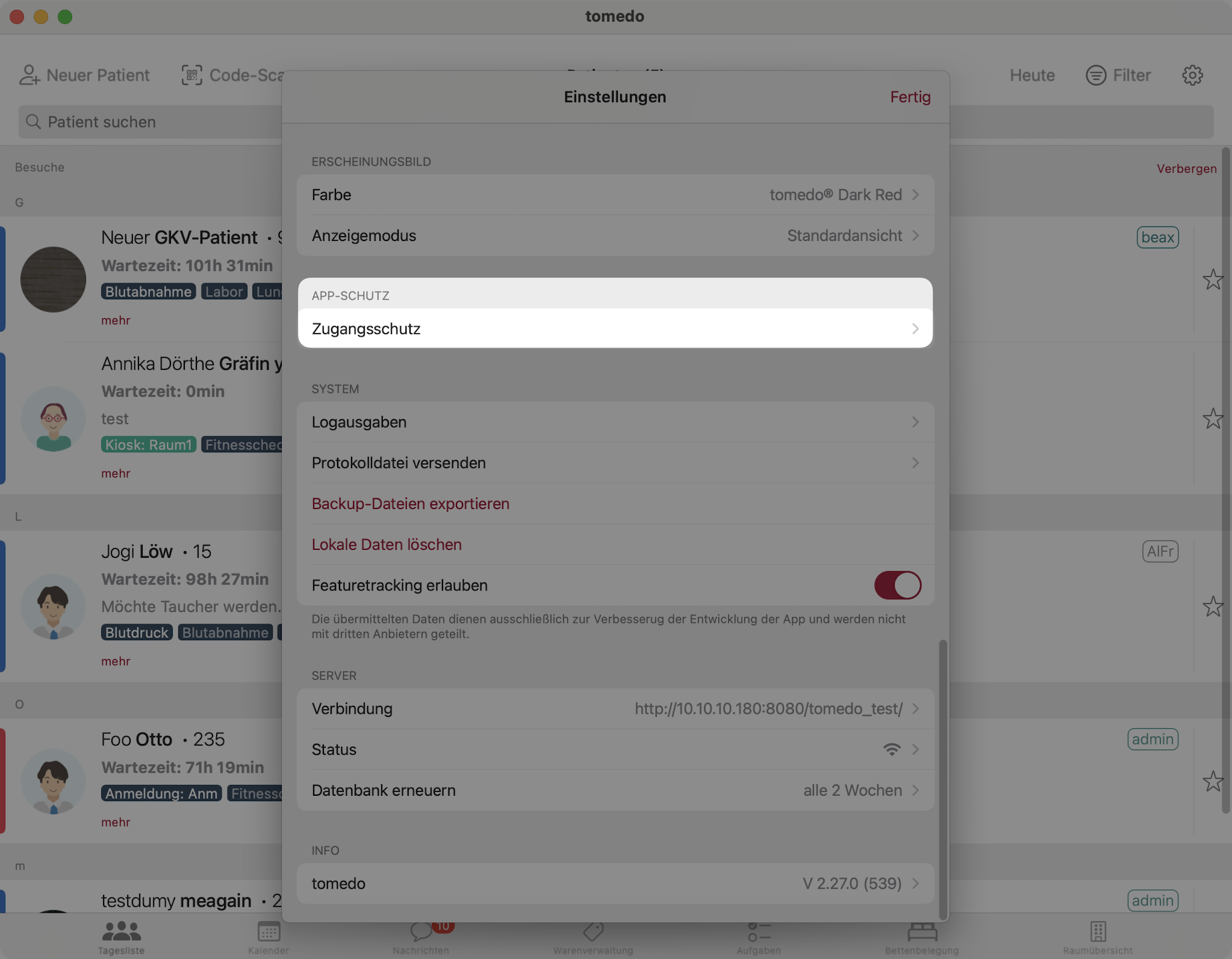Click mehr under Foo Otto

click(x=116, y=822)
